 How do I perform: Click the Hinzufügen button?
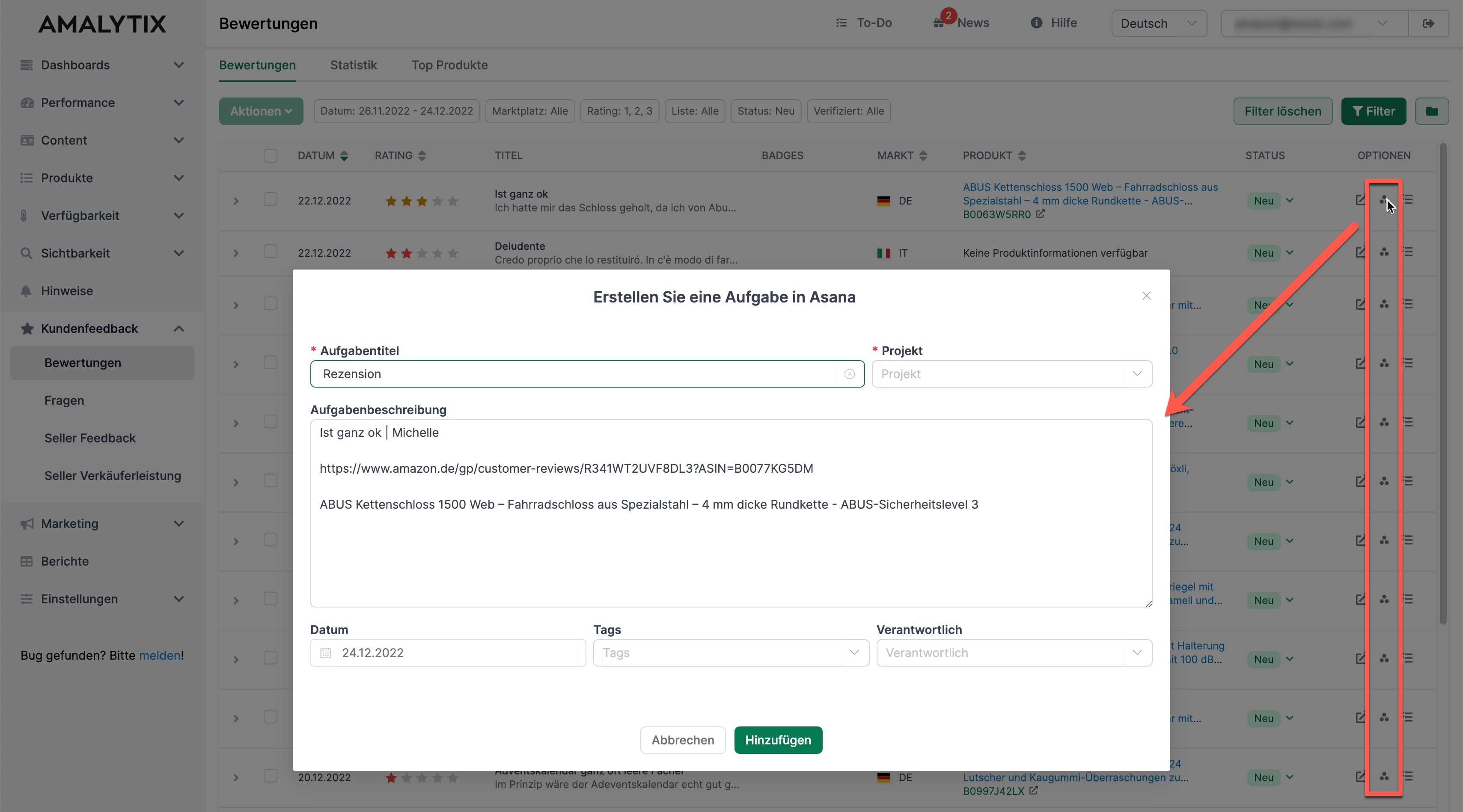[777, 740]
